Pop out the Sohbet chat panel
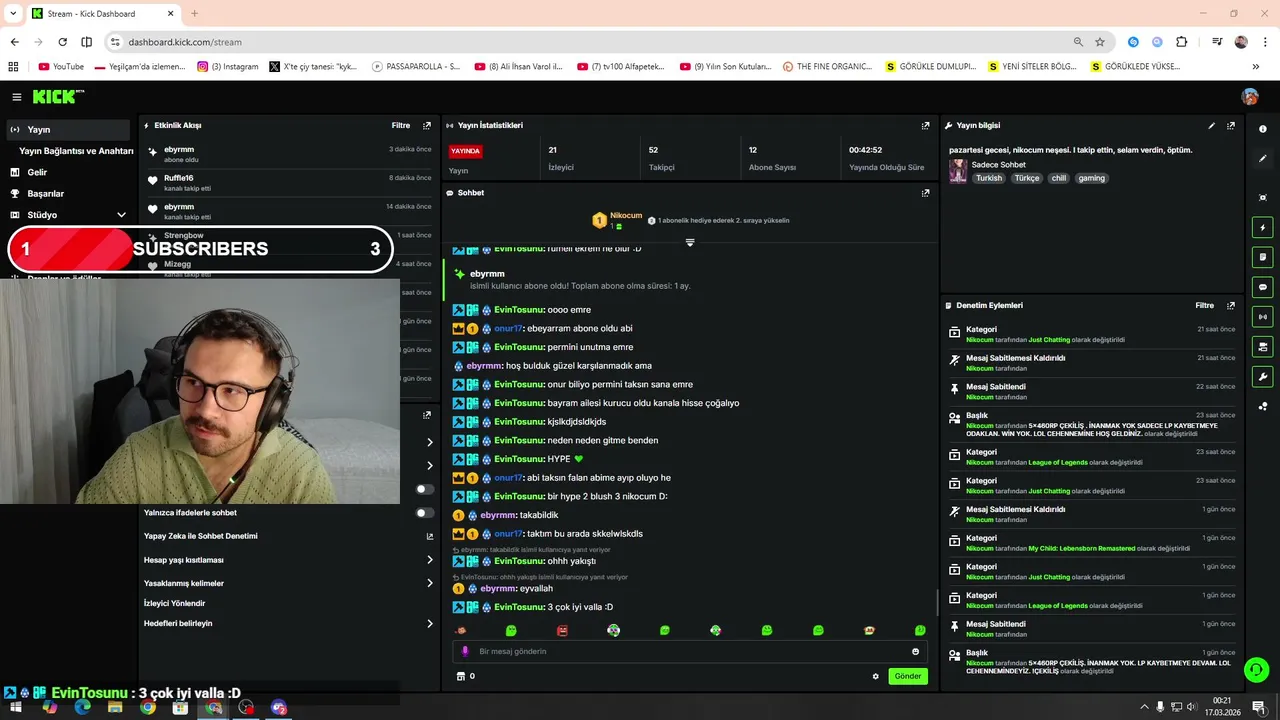The width and height of the screenshot is (1280, 720). pos(926,193)
